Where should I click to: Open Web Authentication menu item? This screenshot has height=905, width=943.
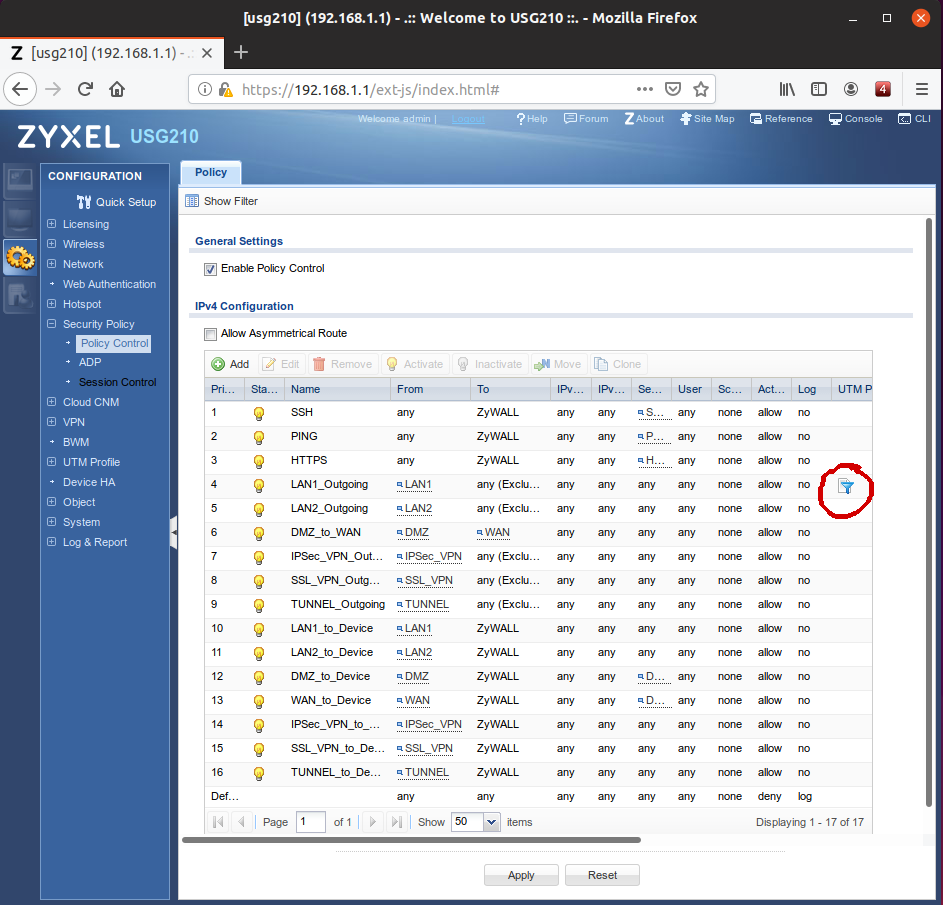(109, 284)
